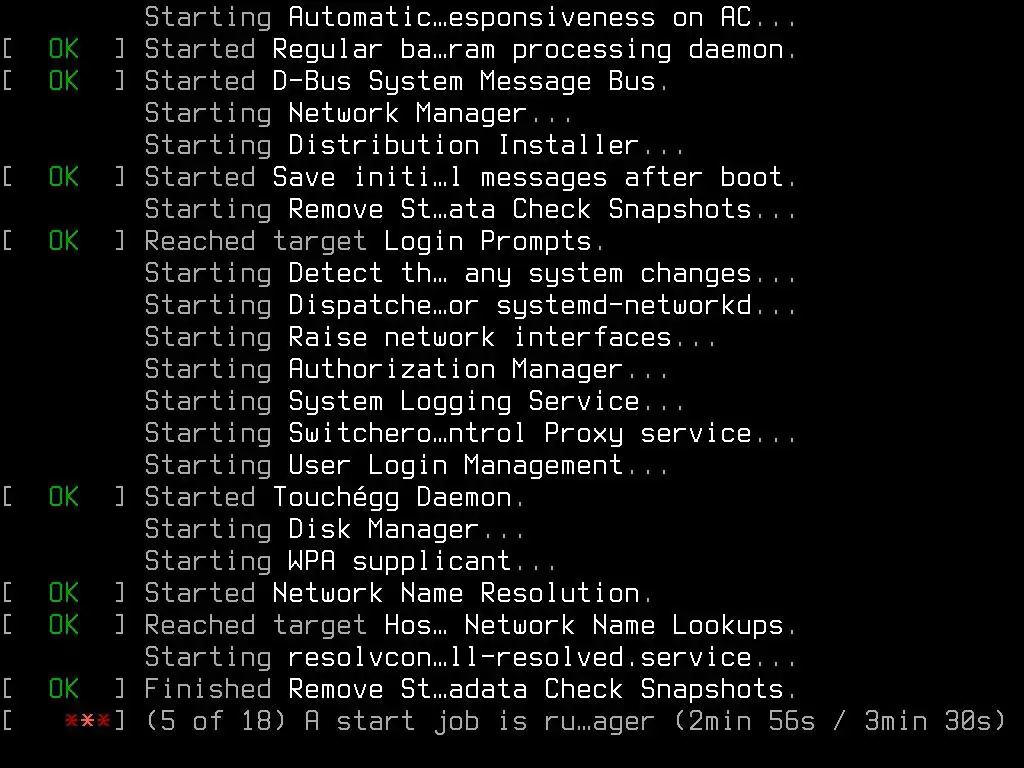Click the green OK beside Touchégg Daemon
Image resolution: width=1024 pixels, height=768 pixels.
point(63,497)
